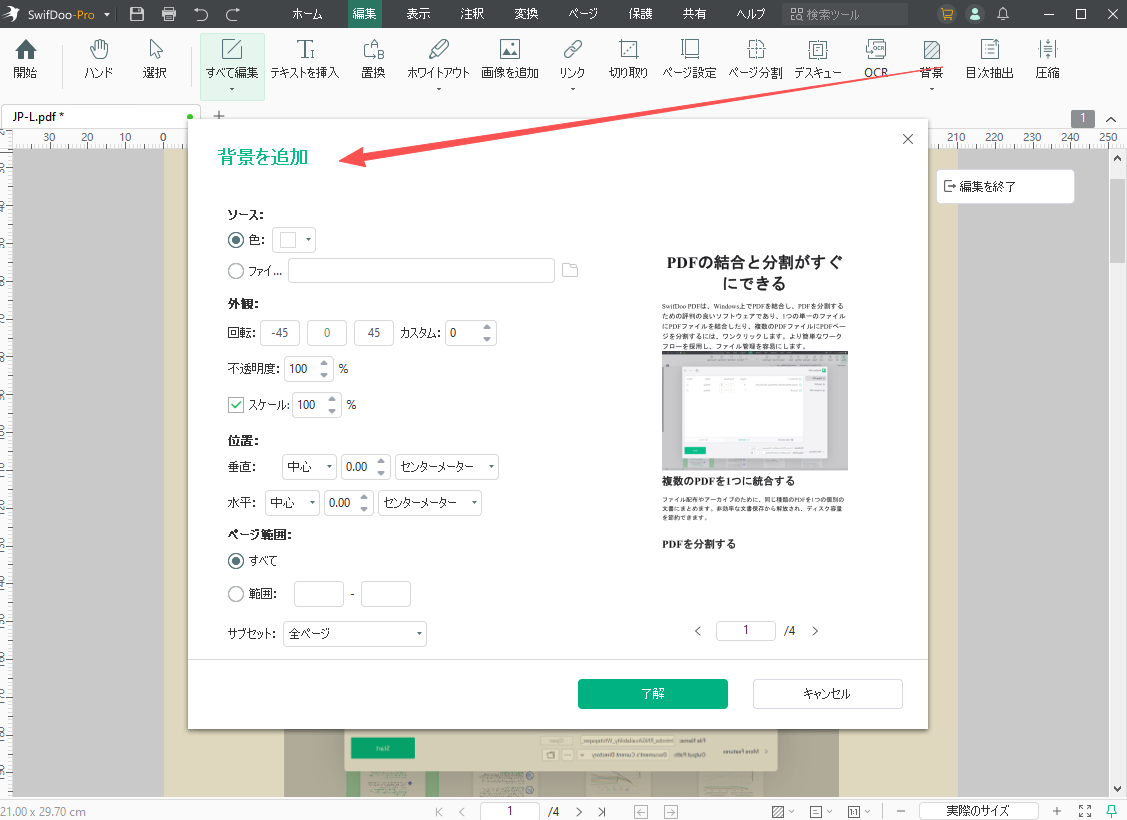
Task: Start the Compress (圧縮) tool
Action: coord(1047,60)
